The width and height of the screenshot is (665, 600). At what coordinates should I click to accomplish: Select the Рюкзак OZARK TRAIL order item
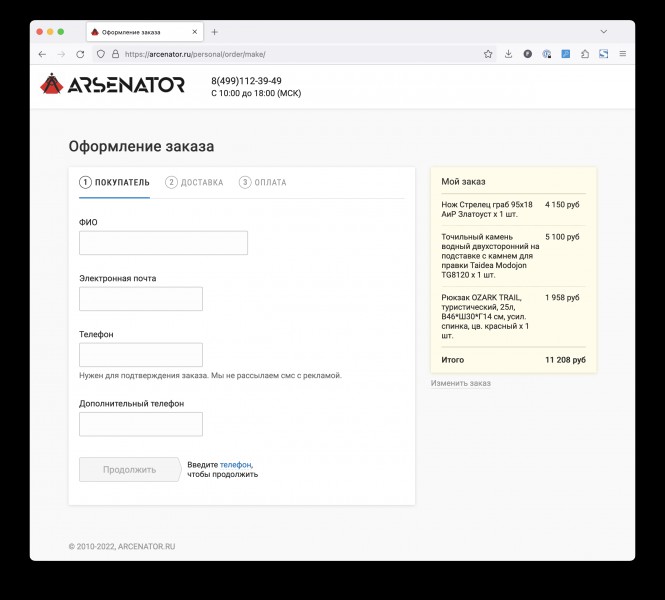(485, 316)
